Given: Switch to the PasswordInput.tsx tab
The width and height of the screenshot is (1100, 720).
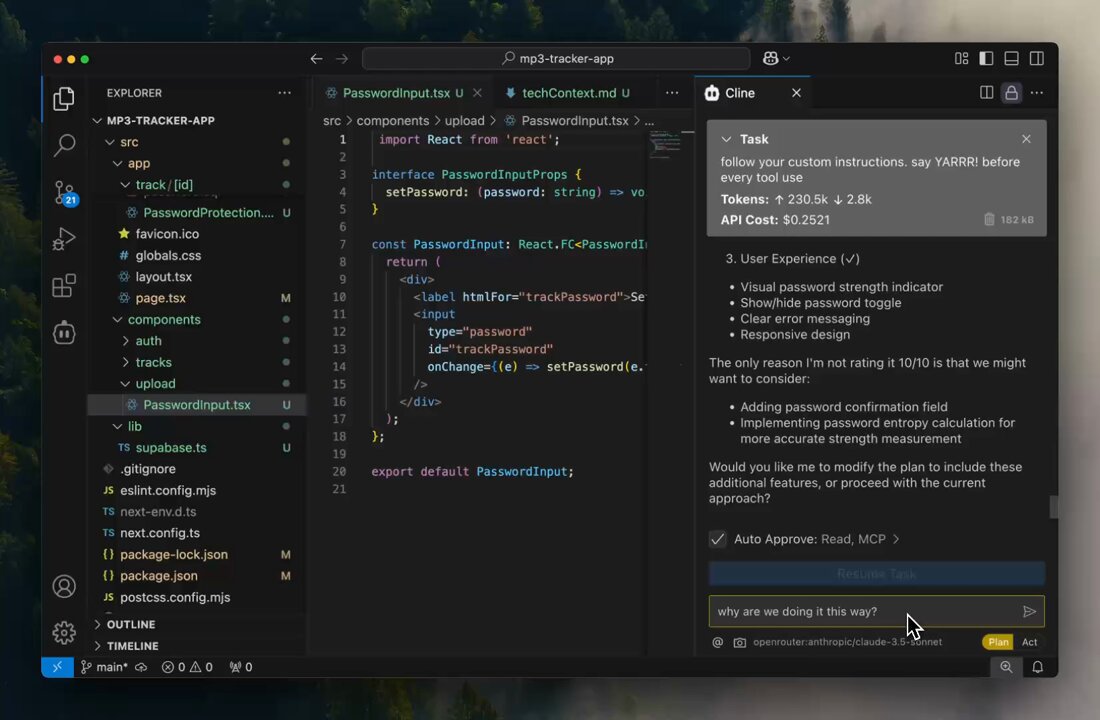Looking at the screenshot, I should [396, 93].
